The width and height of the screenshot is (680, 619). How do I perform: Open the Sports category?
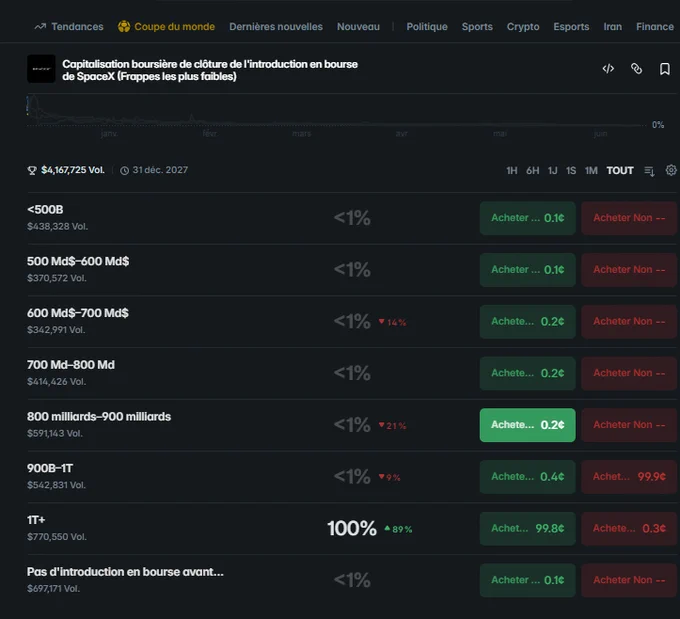tap(477, 26)
